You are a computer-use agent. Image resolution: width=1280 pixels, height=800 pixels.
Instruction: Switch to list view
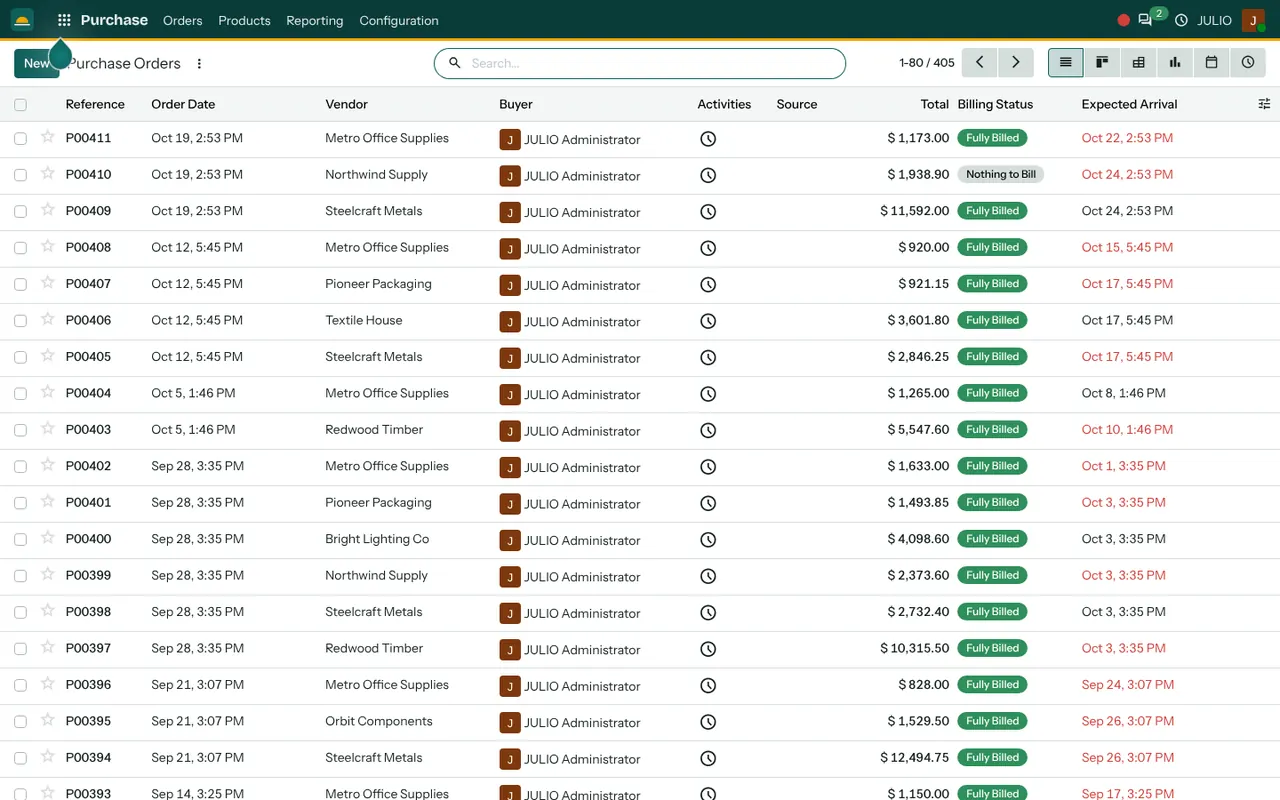[x=1066, y=62]
